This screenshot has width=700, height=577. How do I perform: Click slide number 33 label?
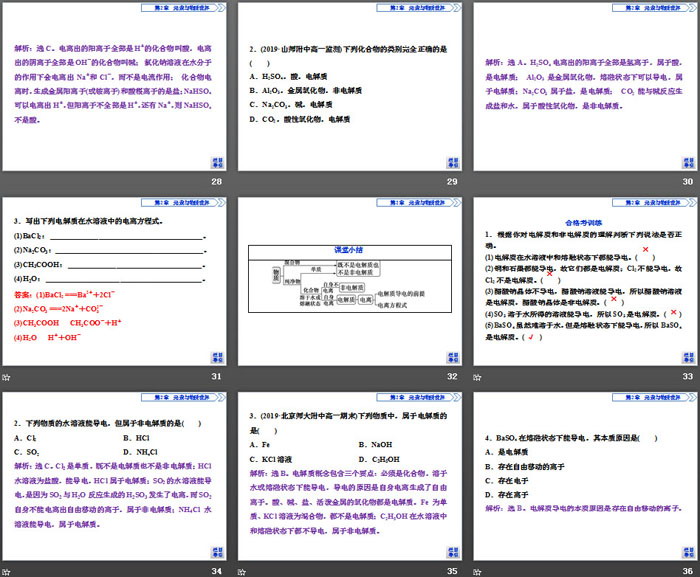688,376
